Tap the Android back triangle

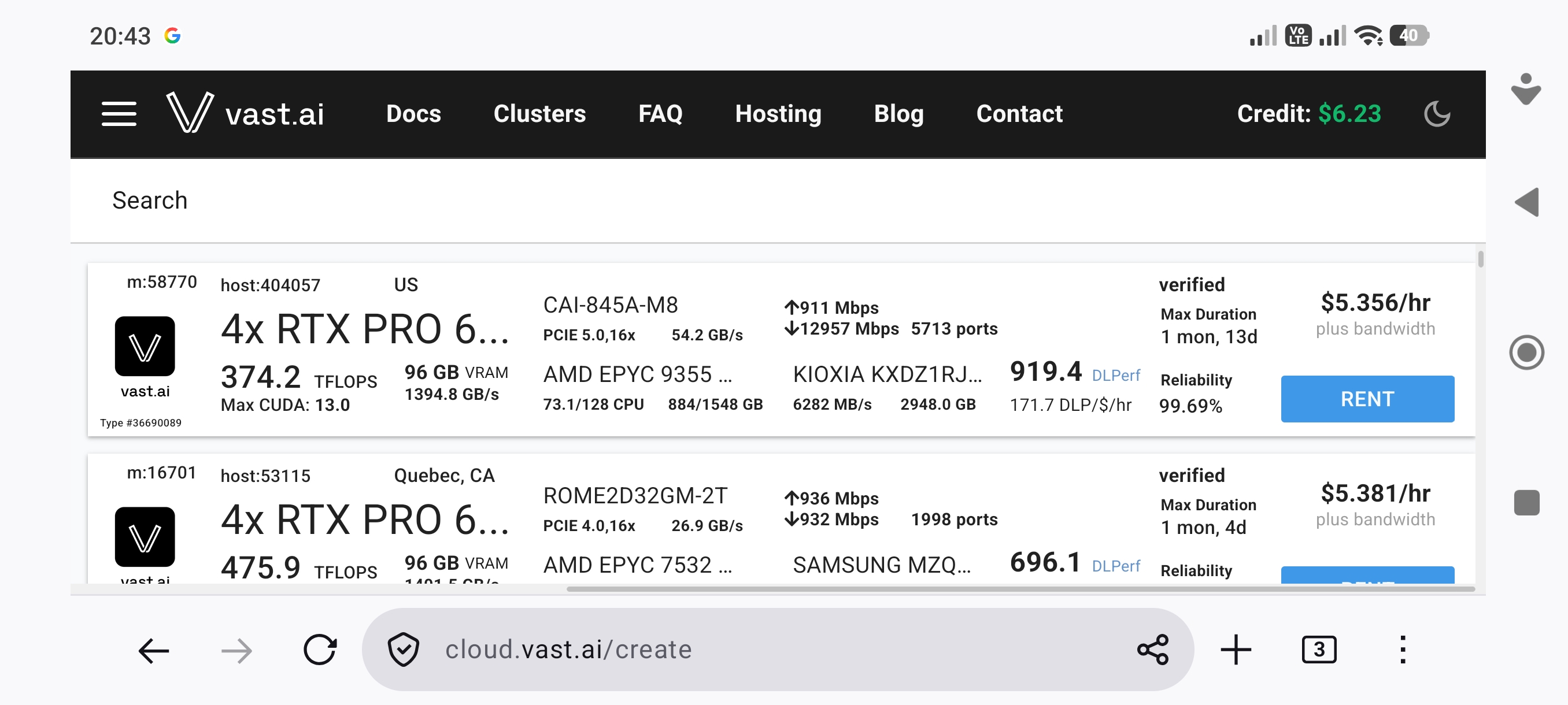point(1526,202)
